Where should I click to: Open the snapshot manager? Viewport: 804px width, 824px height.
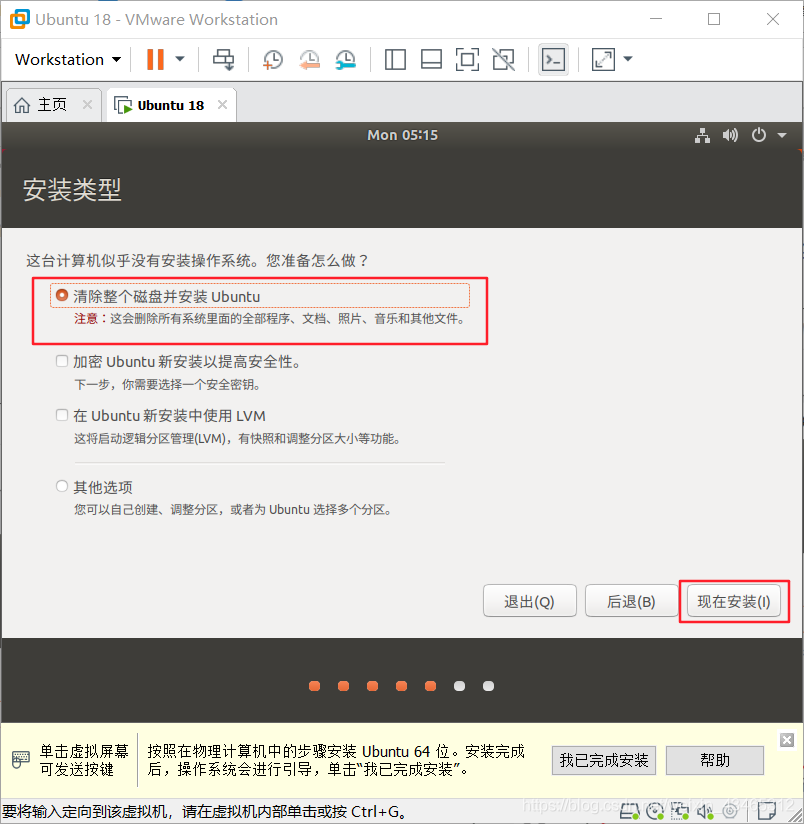click(x=346, y=59)
